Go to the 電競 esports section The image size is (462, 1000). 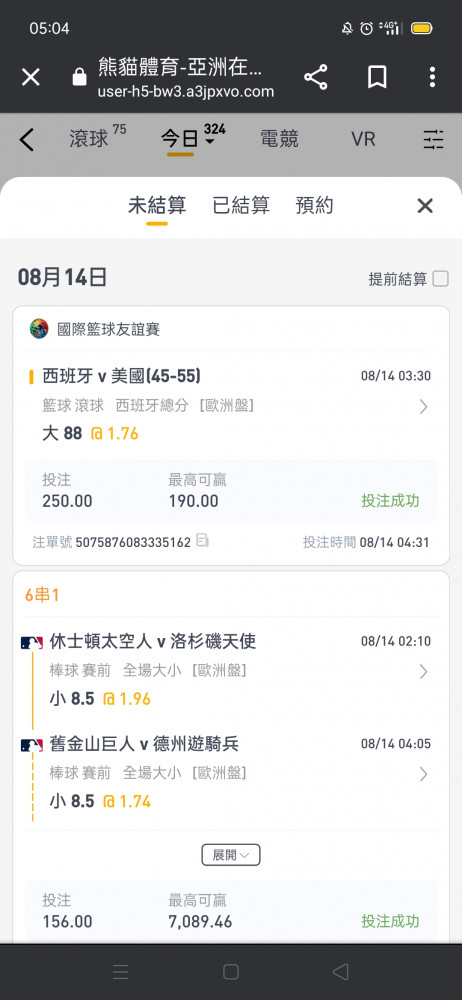279,139
